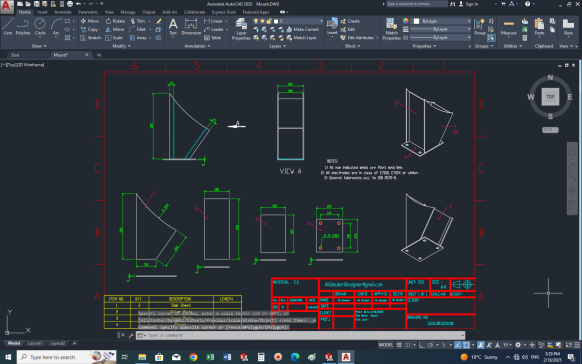The width and height of the screenshot is (582, 364).
Task: Open Layer Properties panel
Action: point(241,29)
